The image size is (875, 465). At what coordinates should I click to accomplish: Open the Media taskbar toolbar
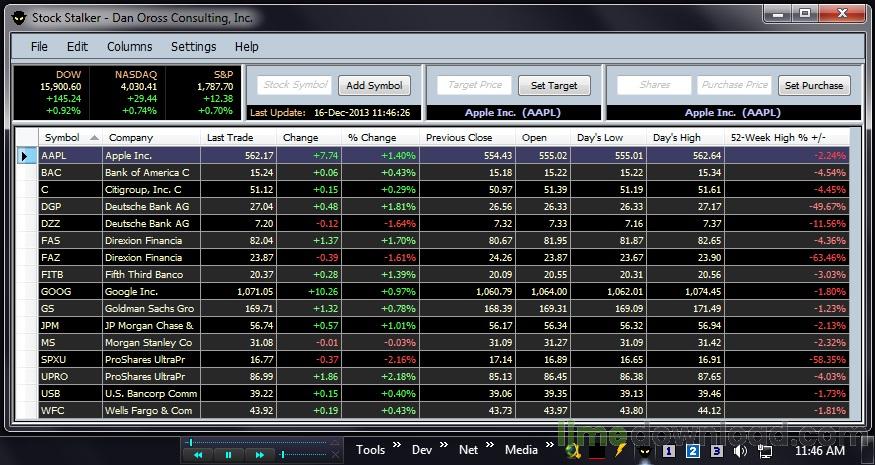pos(521,450)
